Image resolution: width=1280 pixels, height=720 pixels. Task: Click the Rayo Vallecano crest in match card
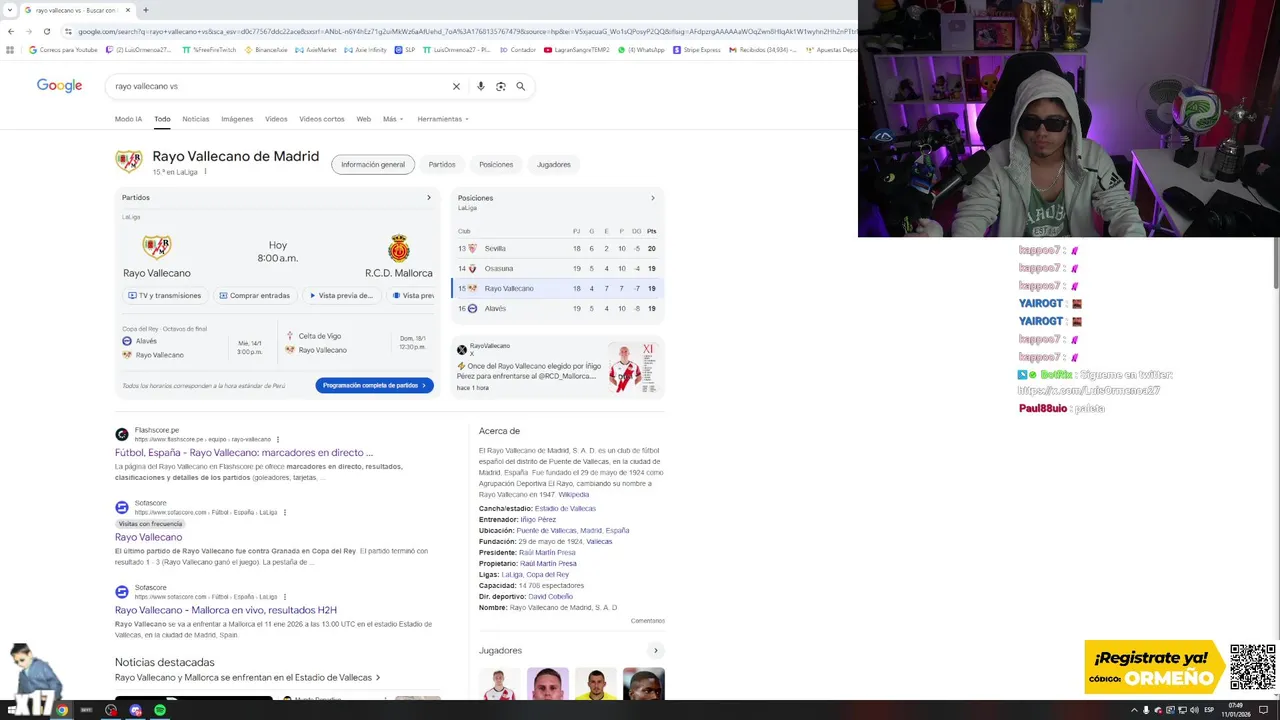point(157,246)
